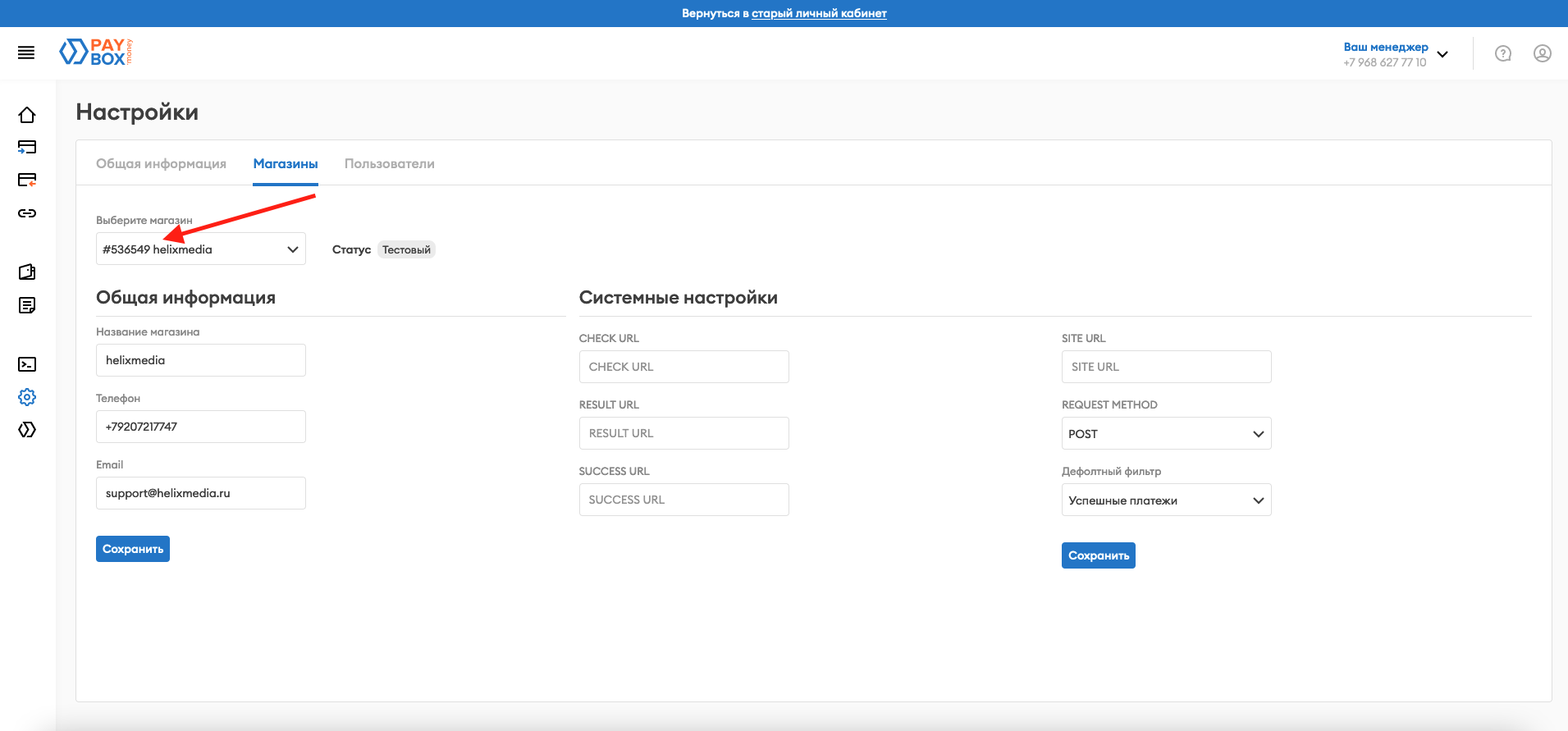
Task: Click the PayBox emblem at sidebar bottom
Action: click(x=27, y=430)
